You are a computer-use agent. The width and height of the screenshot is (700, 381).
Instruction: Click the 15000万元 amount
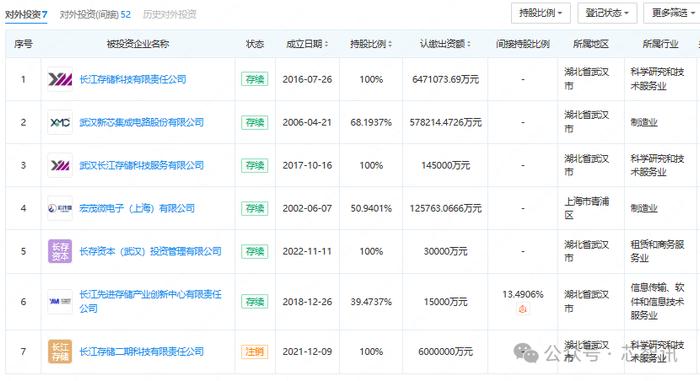tap(446, 301)
